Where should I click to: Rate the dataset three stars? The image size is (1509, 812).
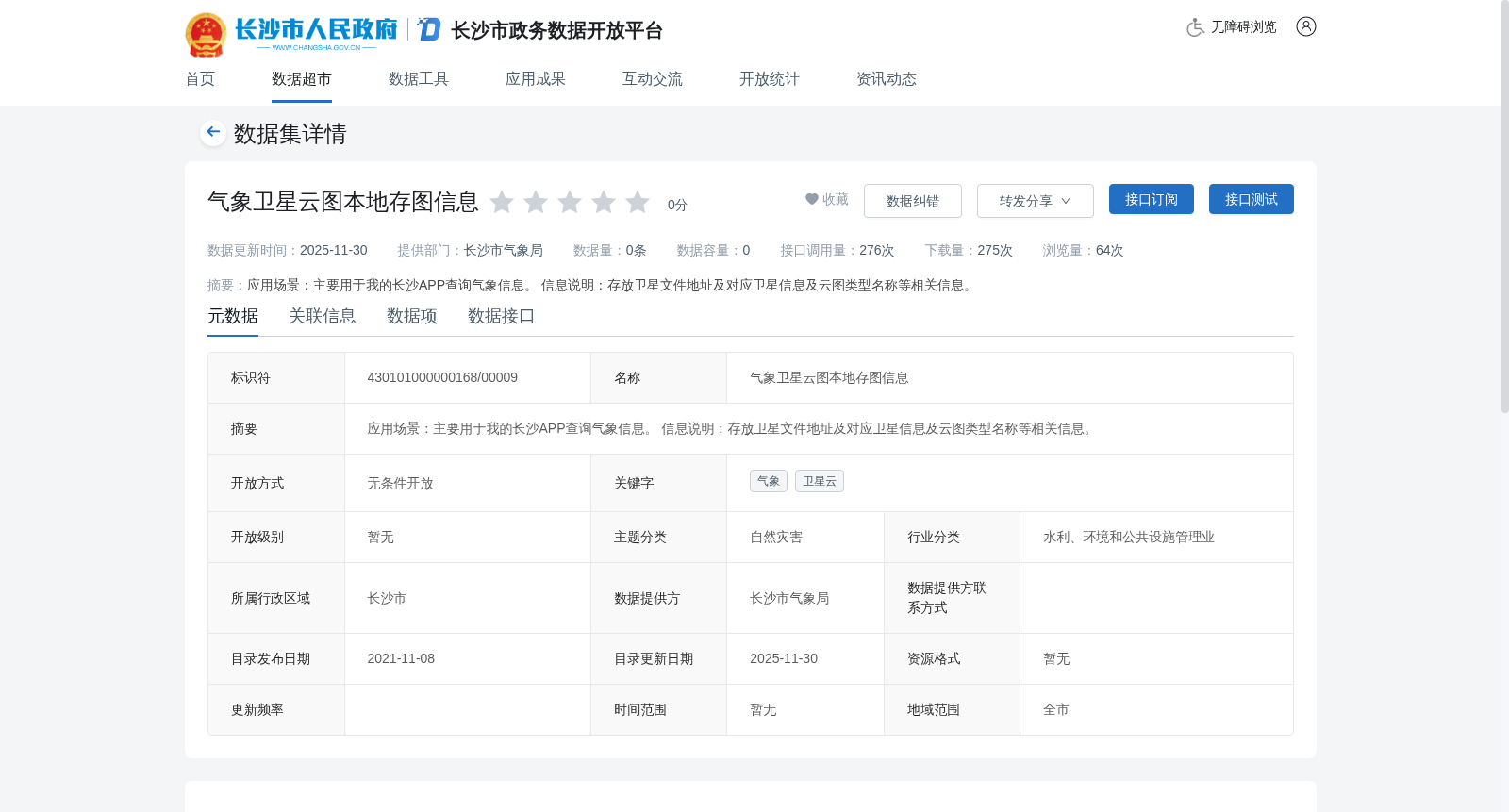(570, 202)
